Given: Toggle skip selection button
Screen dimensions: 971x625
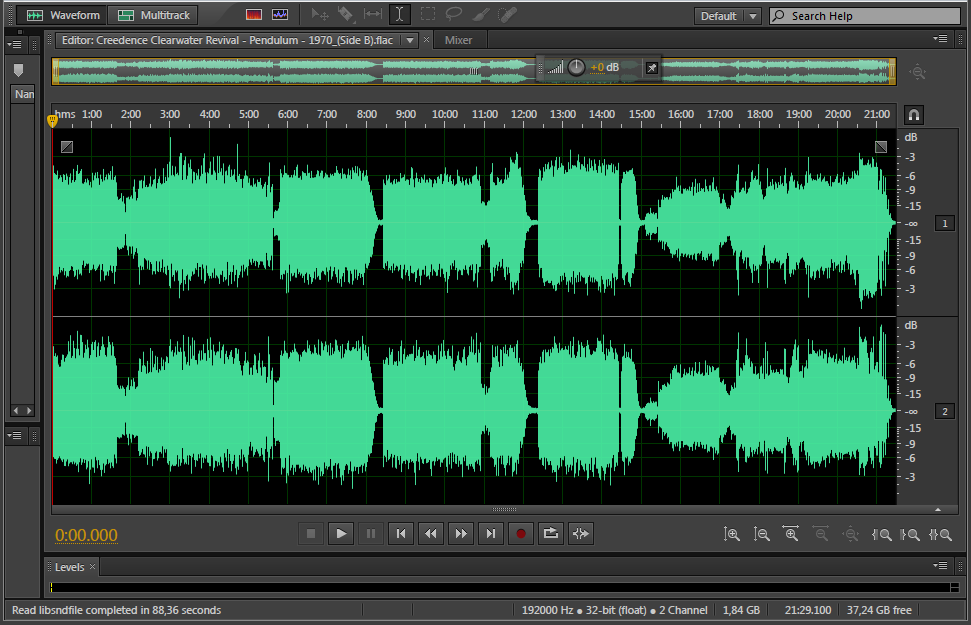Looking at the screenshot, I should pyautogui.click(x=581, y=533).
